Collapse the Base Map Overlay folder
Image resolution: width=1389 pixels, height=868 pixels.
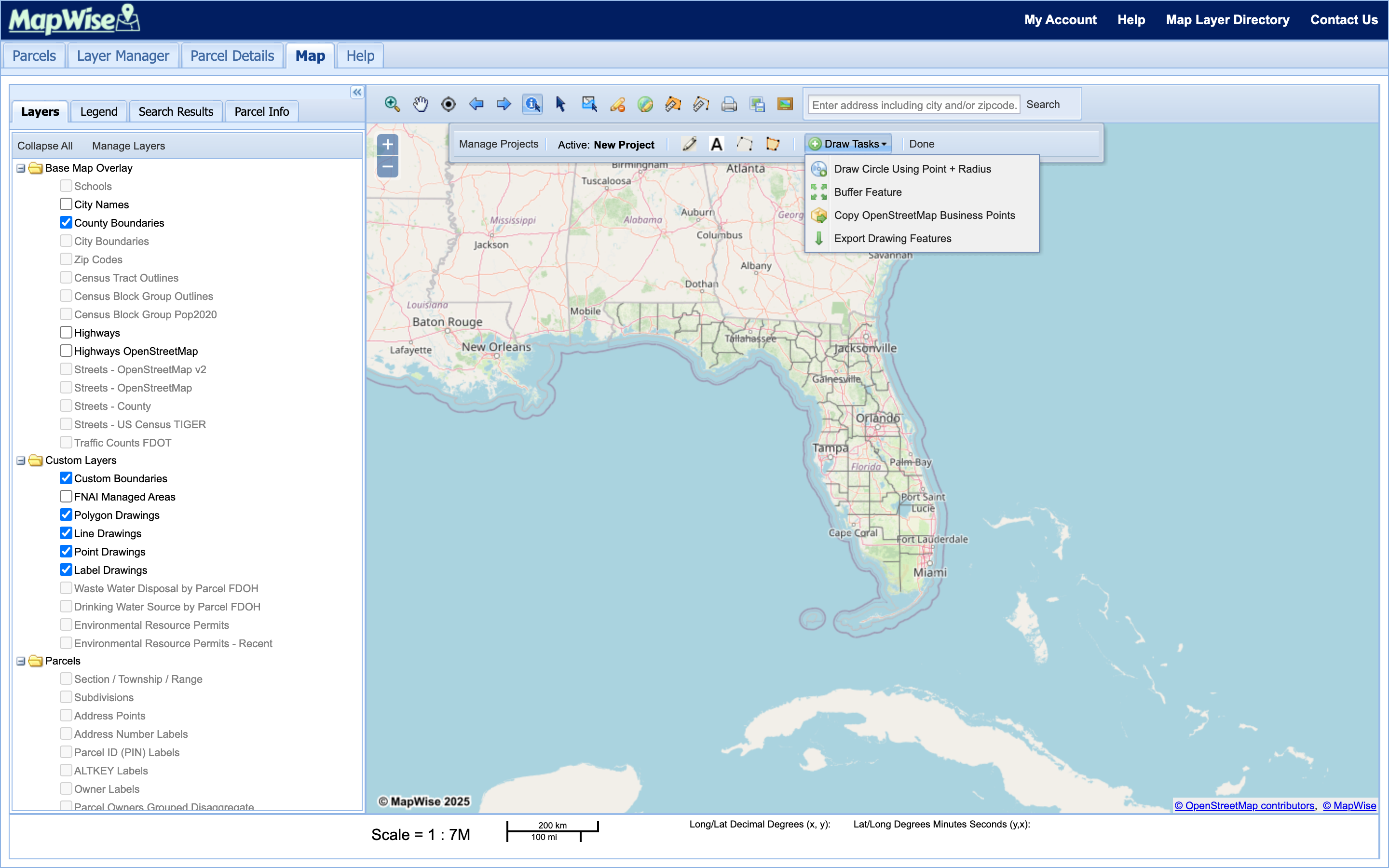pyautogui.click(x=21, y=168)
